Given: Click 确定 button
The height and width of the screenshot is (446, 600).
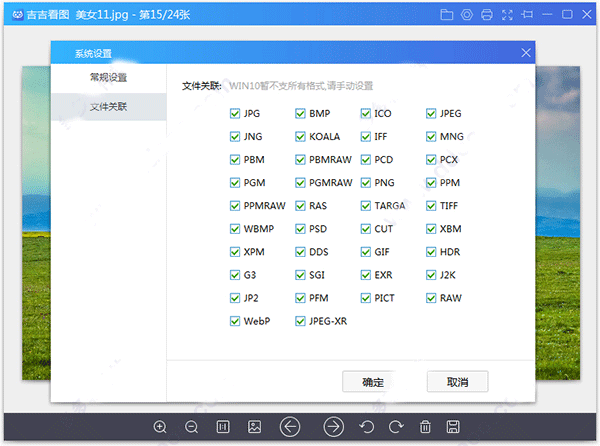Looking at the screenshot, I should pyautogui.click(x=373, y=382).
